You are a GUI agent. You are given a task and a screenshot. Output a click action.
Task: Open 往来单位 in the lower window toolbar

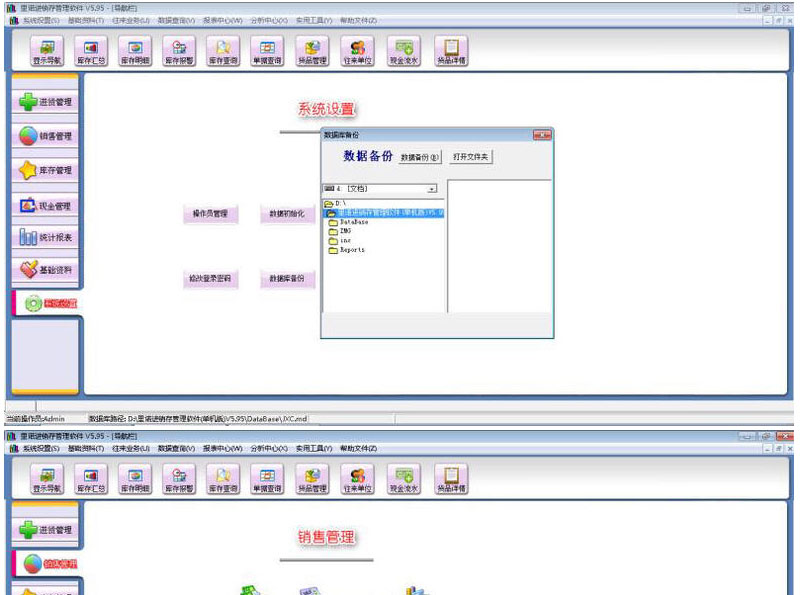coord(357,479)
